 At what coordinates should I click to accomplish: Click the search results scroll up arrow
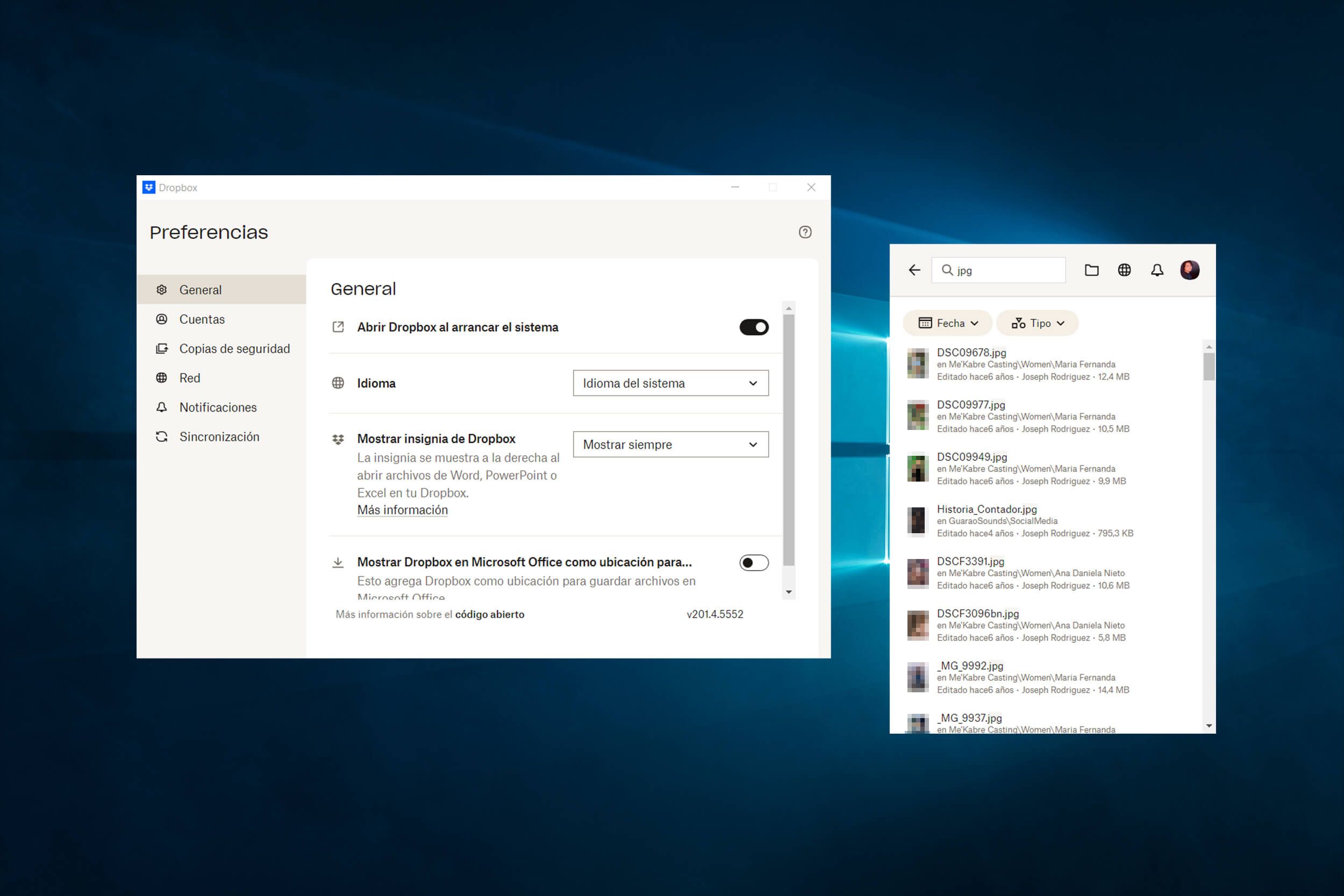coord(1209,347)
